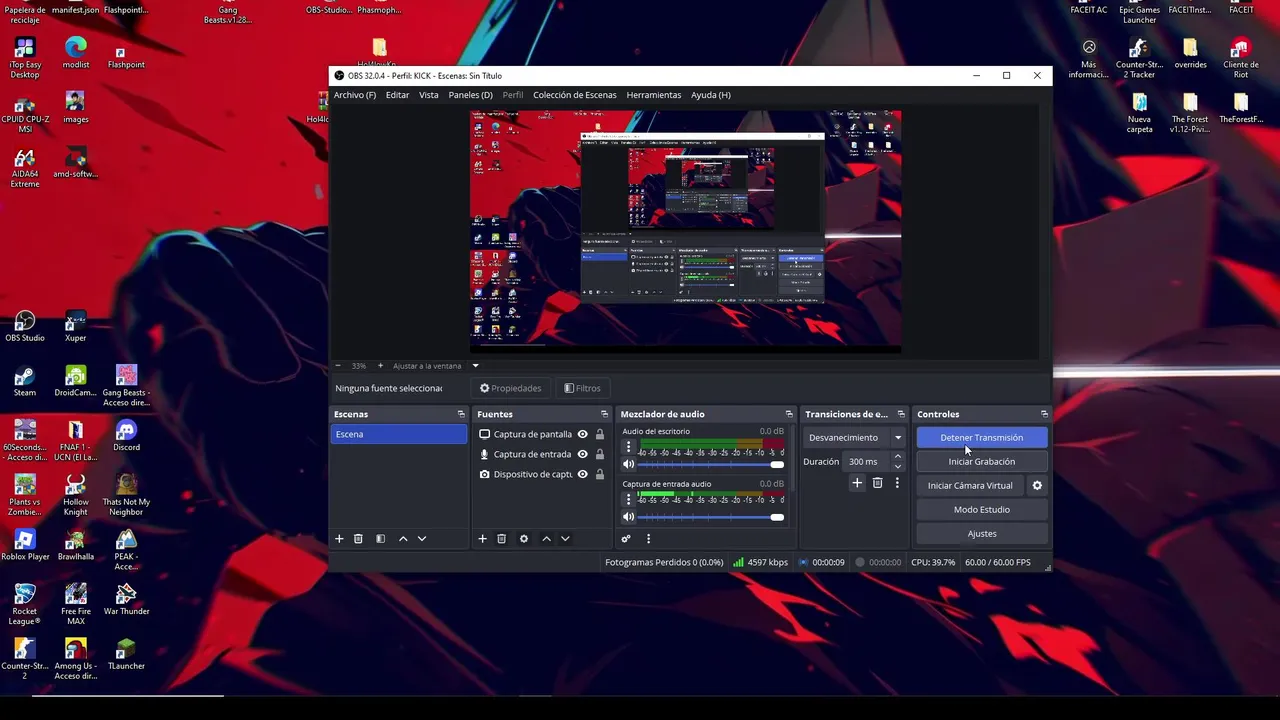
Task: Open Ajustes settings button
Action: point(982,534)
